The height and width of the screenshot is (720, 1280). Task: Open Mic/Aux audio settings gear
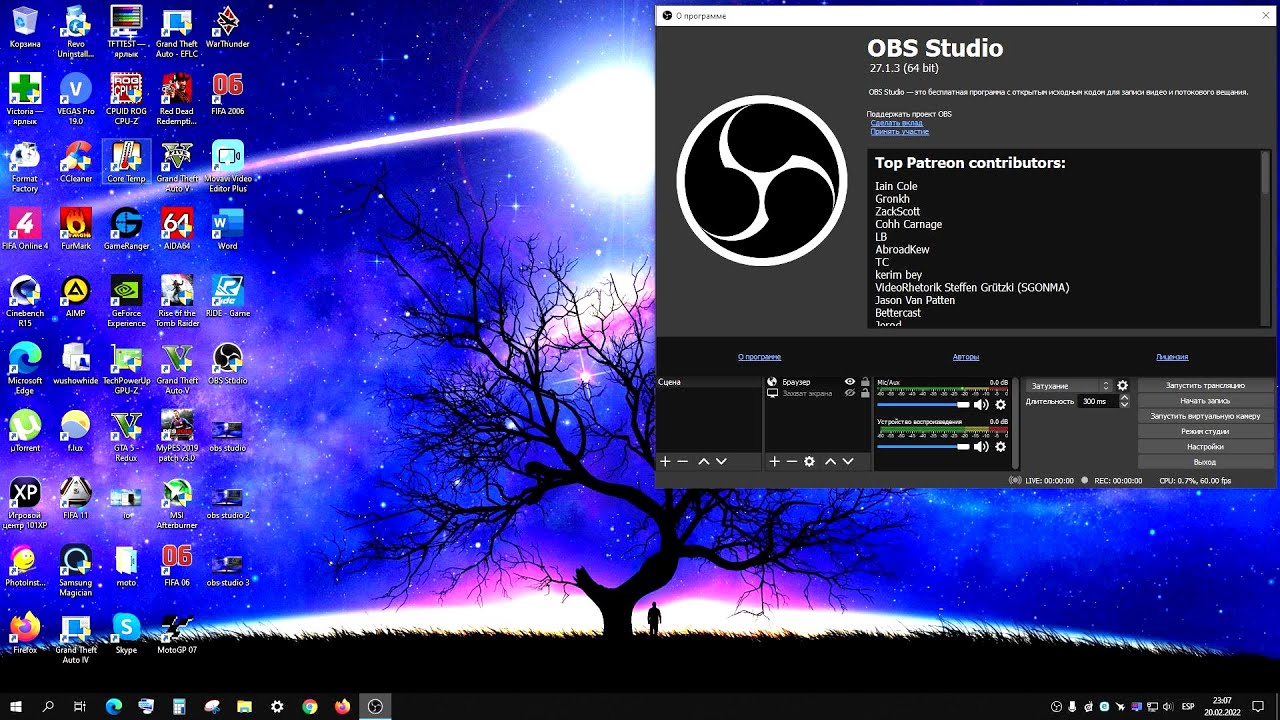click(1000, 405)
